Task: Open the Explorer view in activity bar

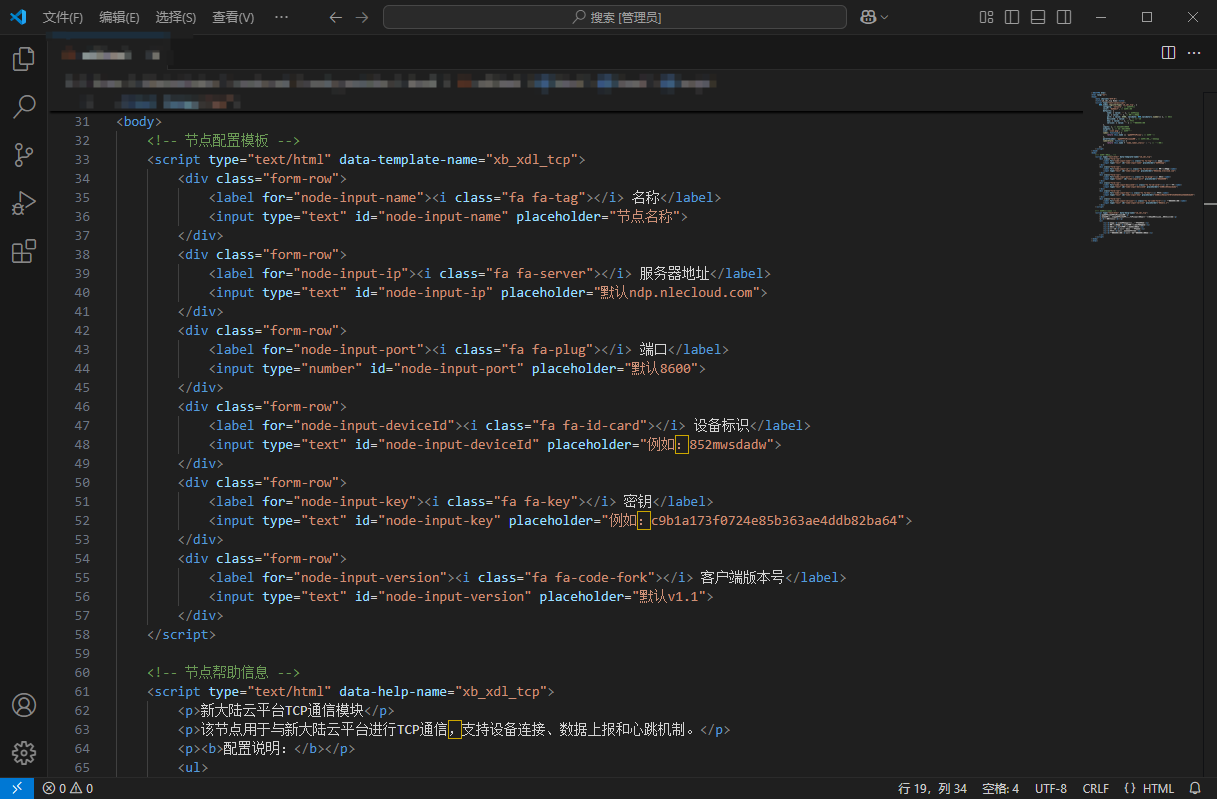Action: click(x=23, y=60)
